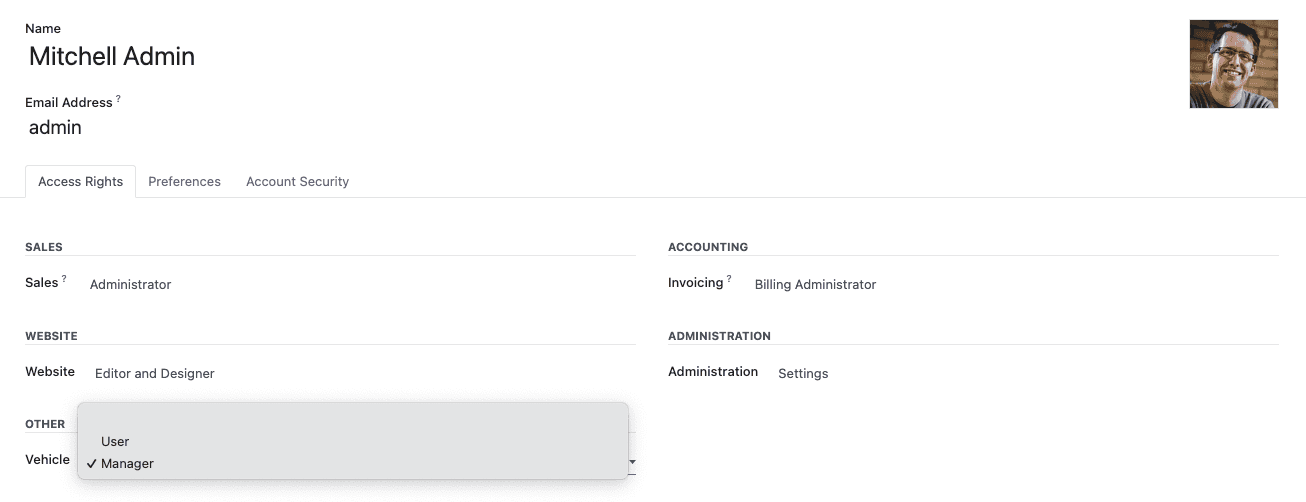Viewport: 1306px width, 502px height.
Task: Click the Vehicle dropdown arrow
Action: (632, 462)
